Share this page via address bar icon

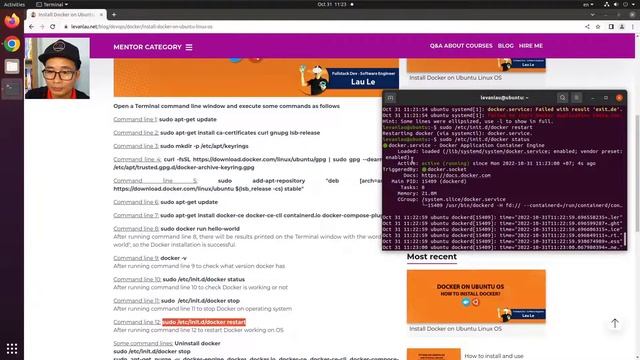[587, 27]
